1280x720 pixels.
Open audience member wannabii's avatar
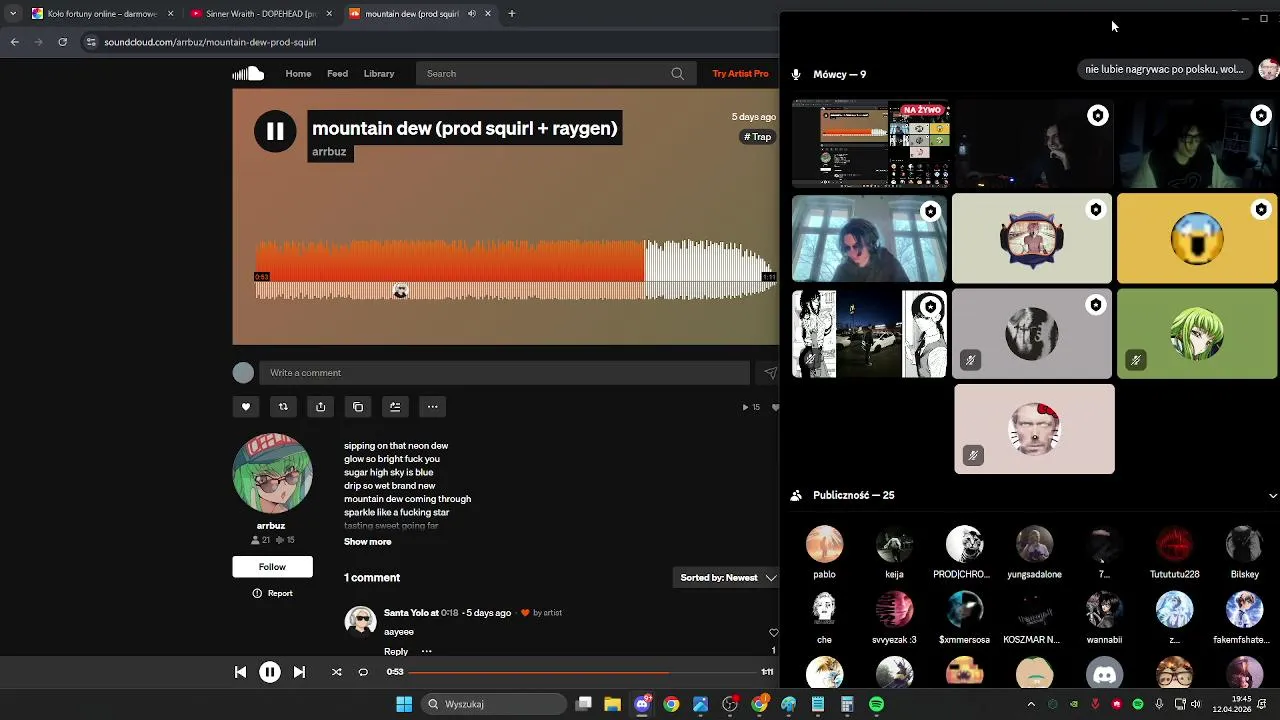coord(1104,610)
